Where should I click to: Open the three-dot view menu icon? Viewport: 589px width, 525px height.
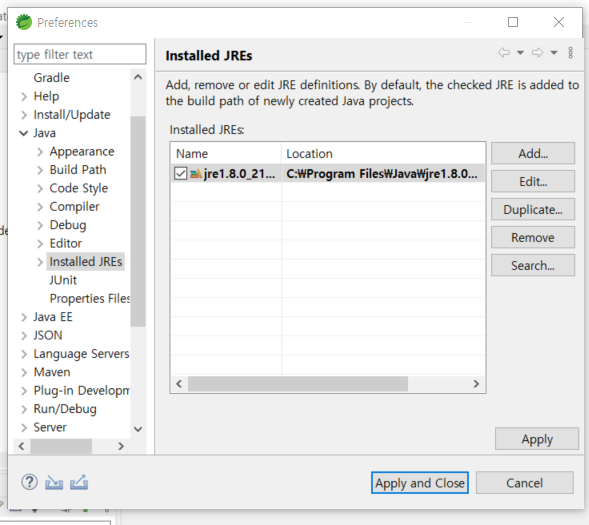click(x=570, y=53)
